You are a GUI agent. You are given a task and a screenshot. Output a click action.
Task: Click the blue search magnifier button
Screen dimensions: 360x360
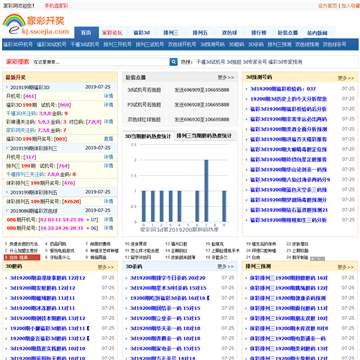(173, 62)
